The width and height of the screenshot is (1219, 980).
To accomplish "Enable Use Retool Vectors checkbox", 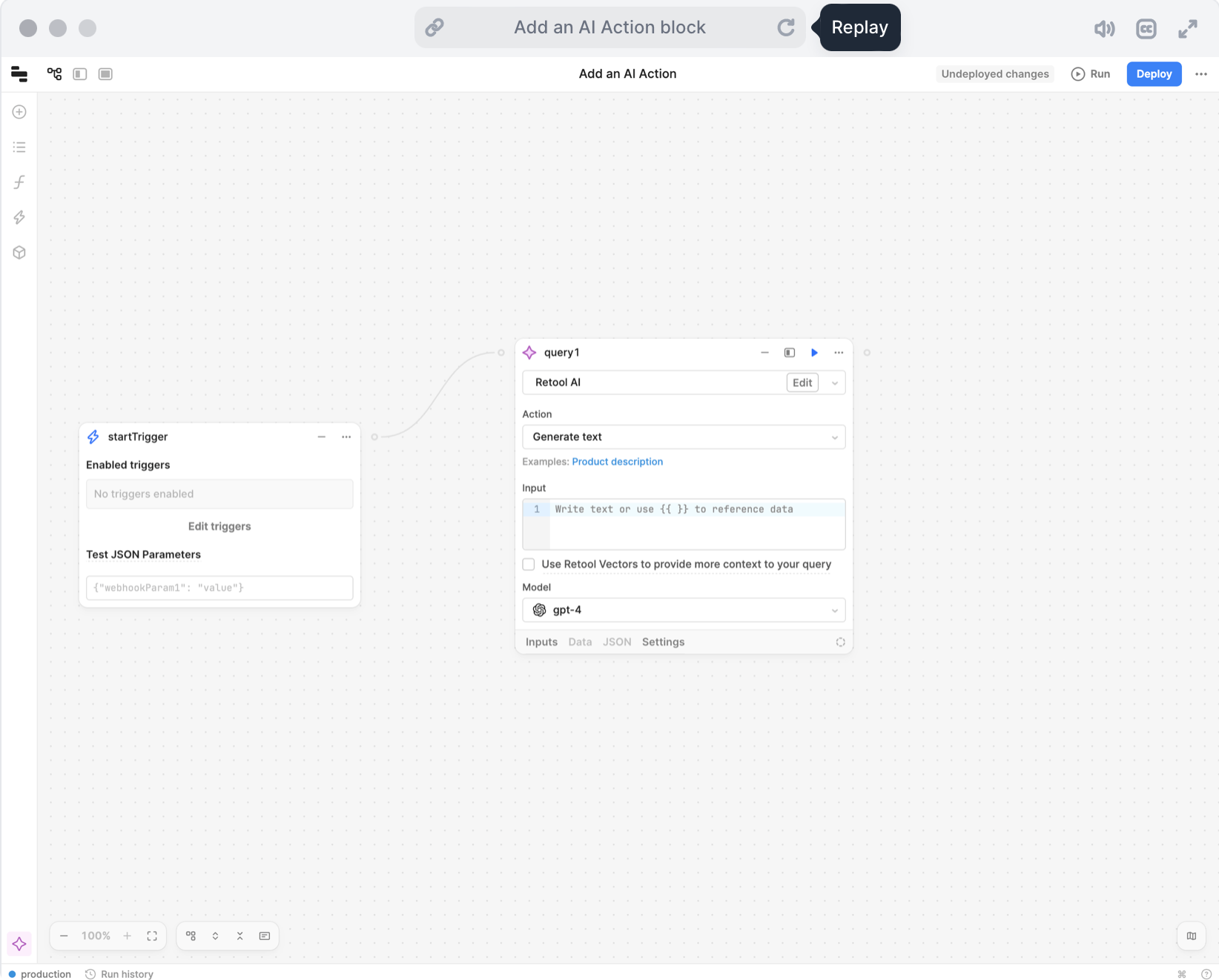I will [x=529, y=565].
